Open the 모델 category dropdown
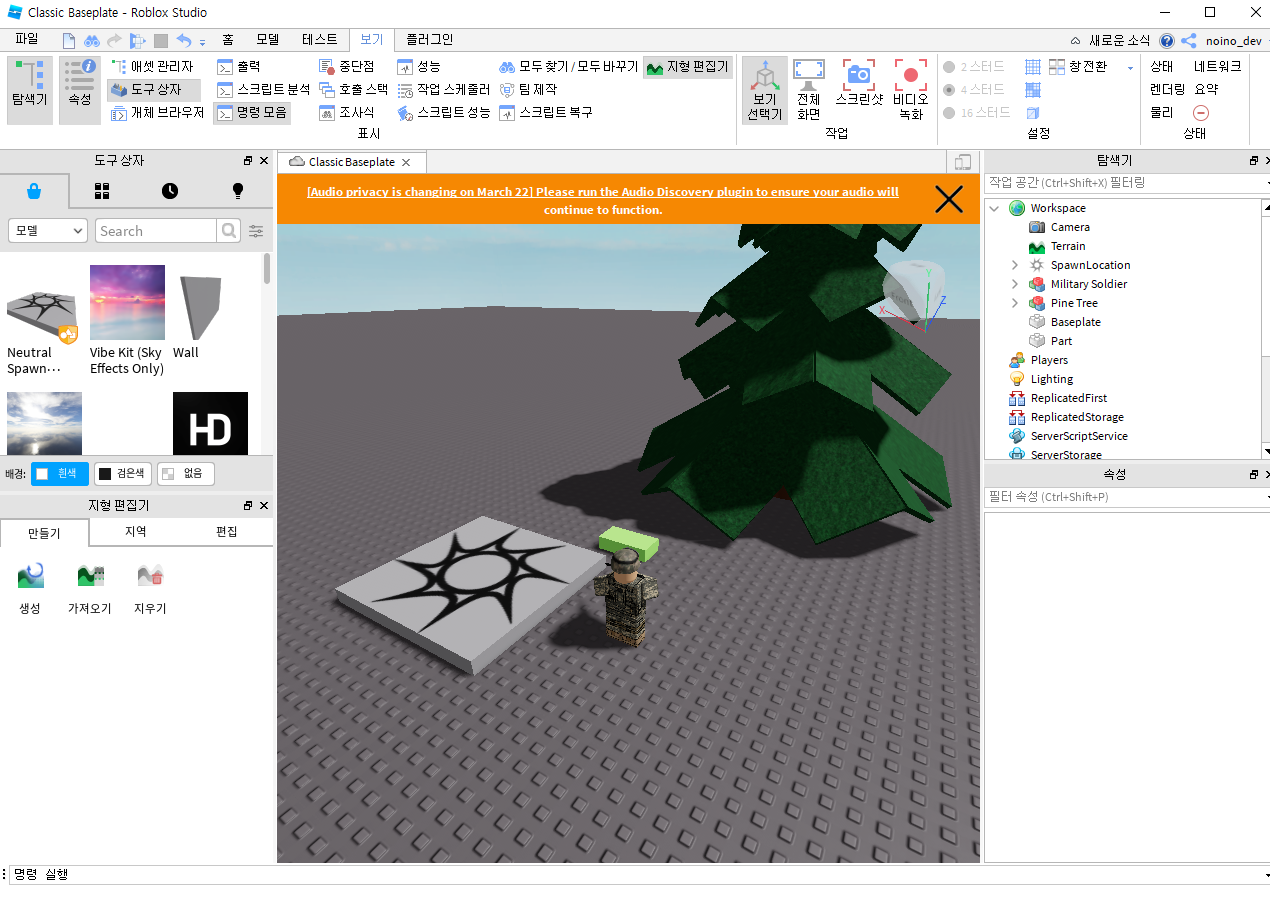 (48, 230)
